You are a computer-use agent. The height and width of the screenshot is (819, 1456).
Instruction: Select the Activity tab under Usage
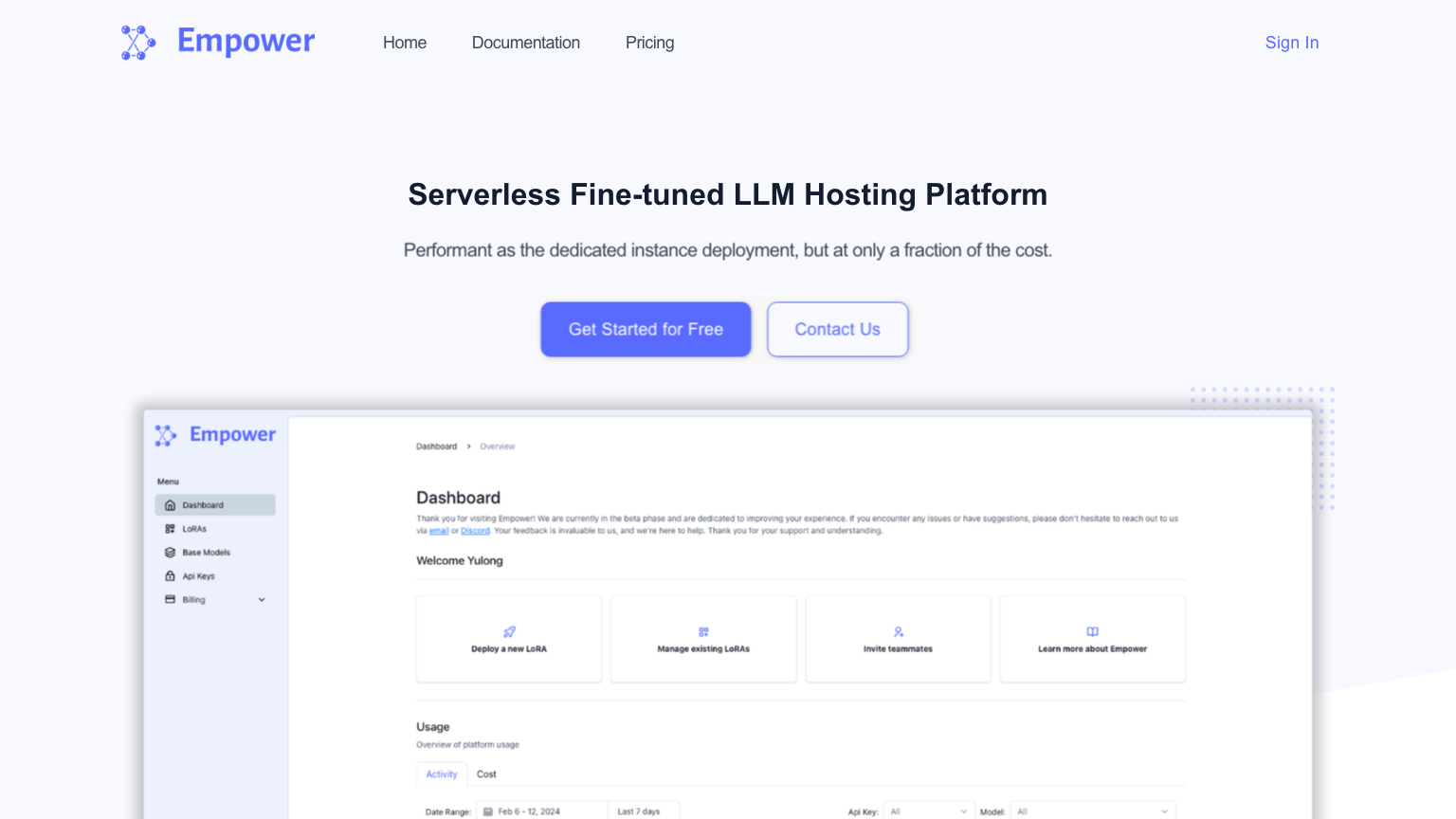coord(442,774)
